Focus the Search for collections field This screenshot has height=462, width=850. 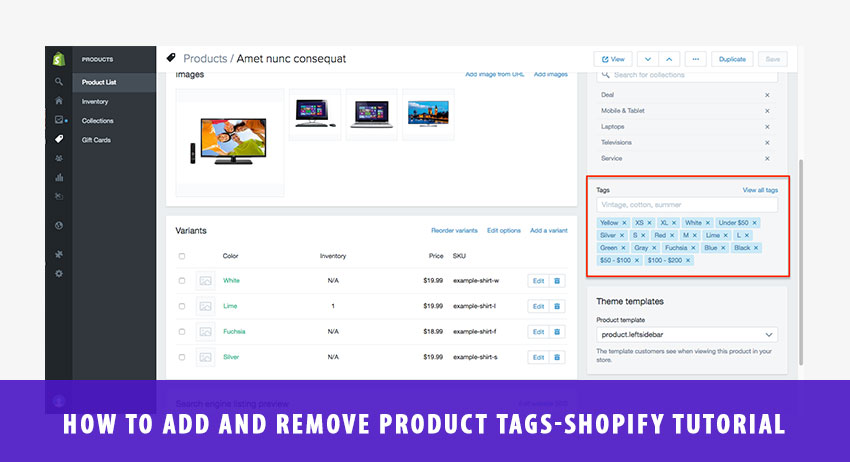[687, 75]
